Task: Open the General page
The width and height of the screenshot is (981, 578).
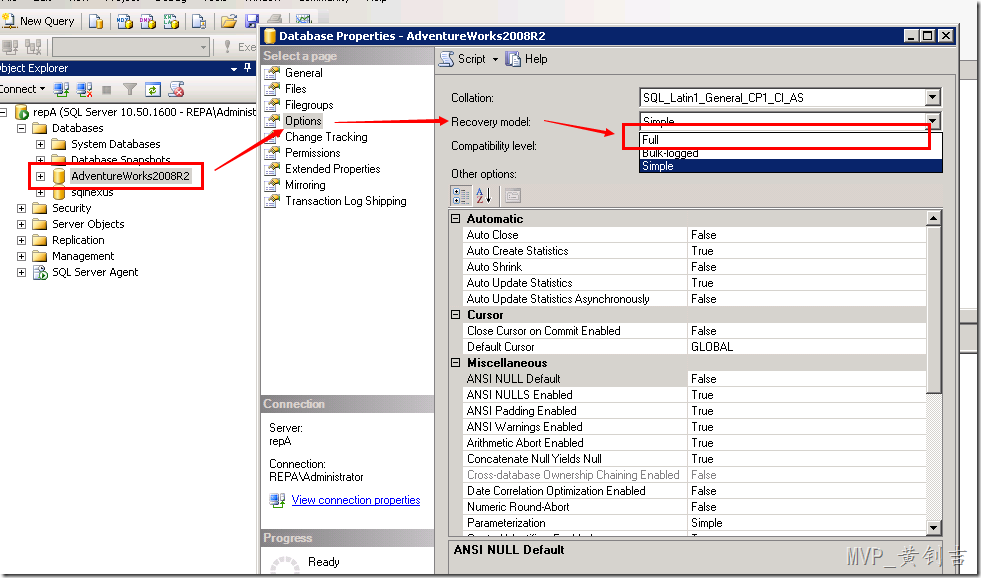Action: pyautogui.click(x=303, y=73)
